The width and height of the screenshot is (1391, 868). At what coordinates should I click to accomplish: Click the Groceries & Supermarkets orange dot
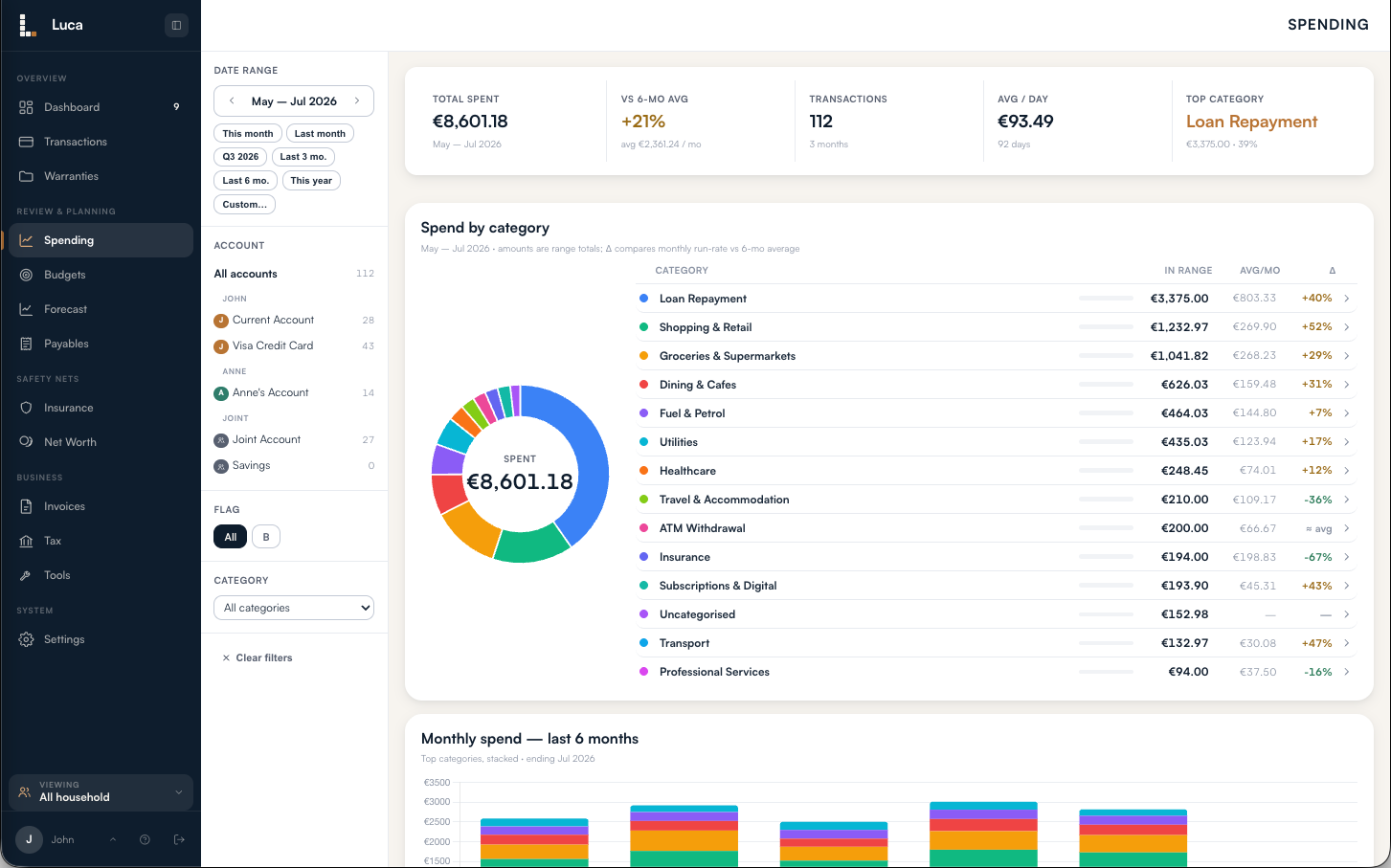pyautogui.click(x=643, y=356)
